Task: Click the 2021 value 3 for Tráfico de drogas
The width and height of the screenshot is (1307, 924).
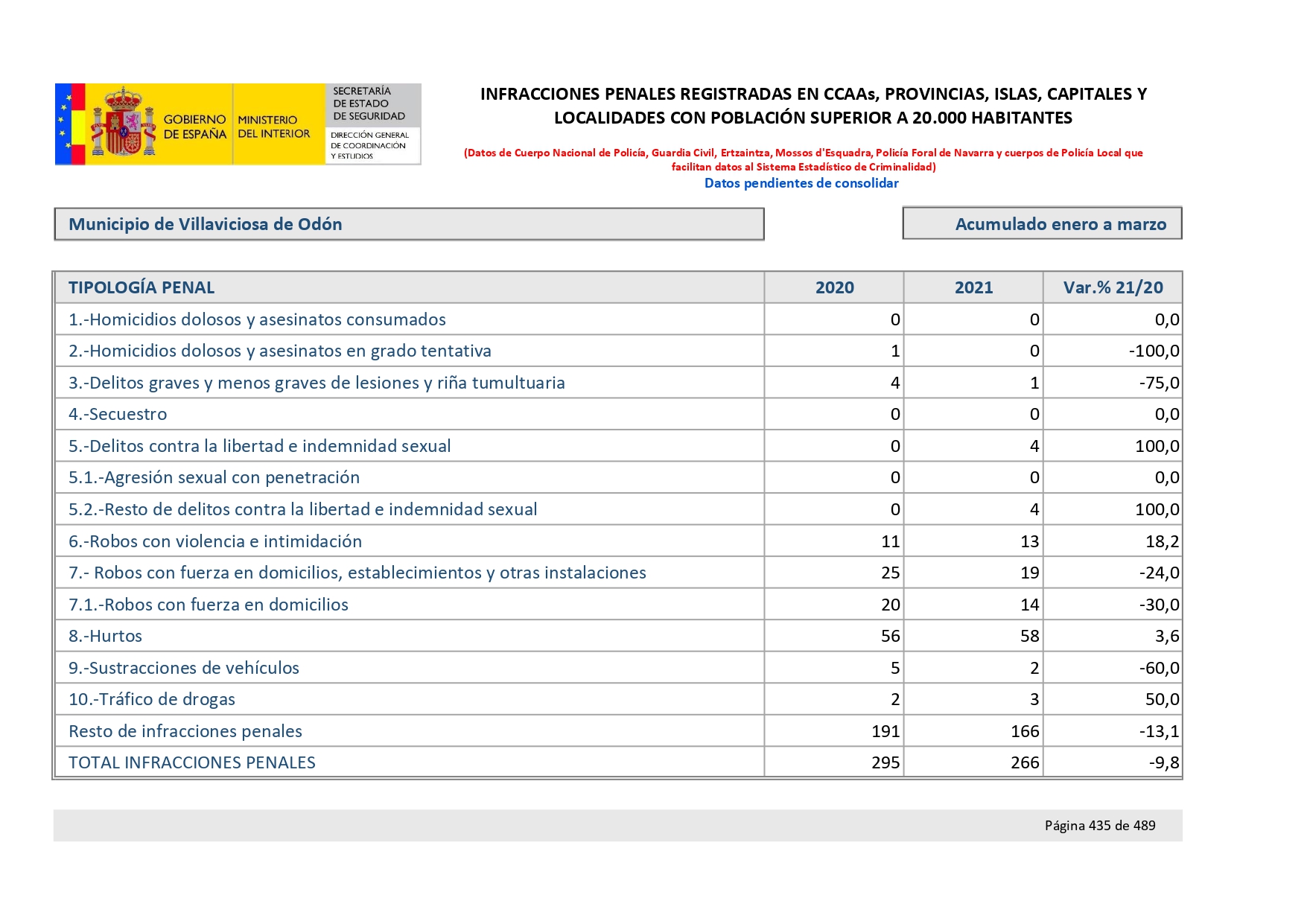Action: 1034,699
